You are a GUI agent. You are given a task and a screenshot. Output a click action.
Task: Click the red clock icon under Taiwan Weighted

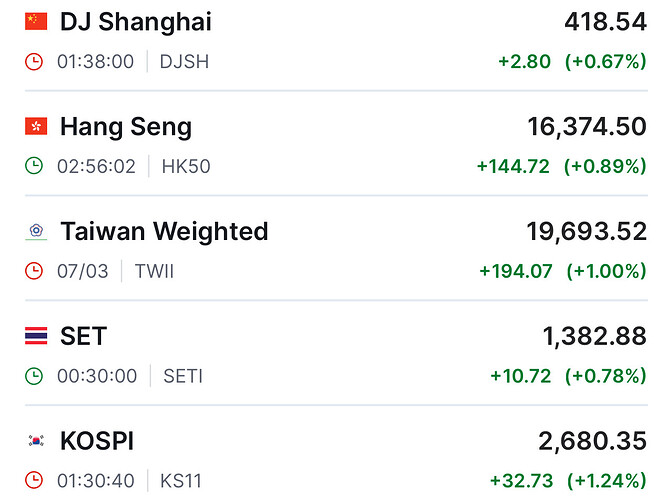[35, 271]
